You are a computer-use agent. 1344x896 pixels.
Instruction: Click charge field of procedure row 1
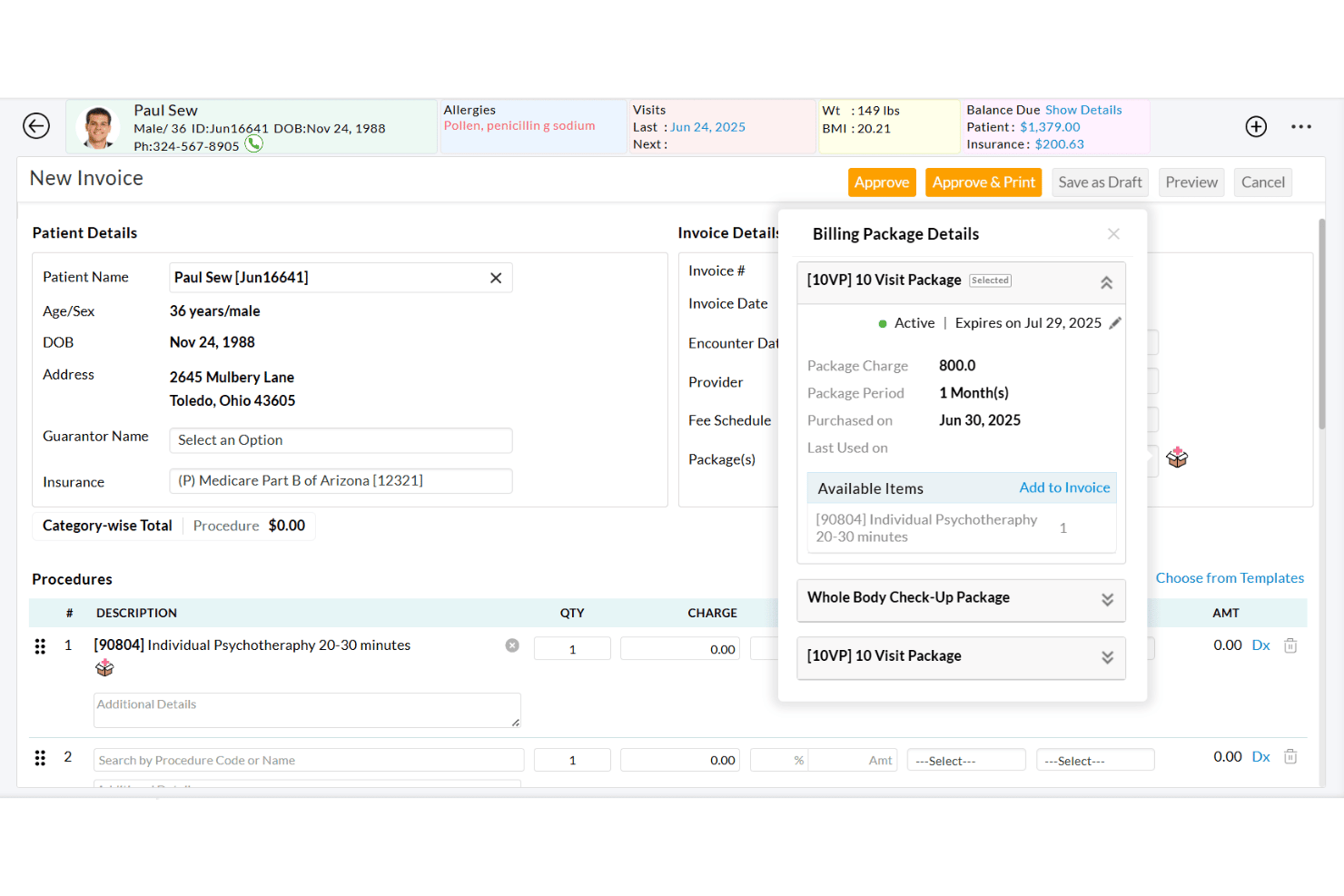(680, 649)
